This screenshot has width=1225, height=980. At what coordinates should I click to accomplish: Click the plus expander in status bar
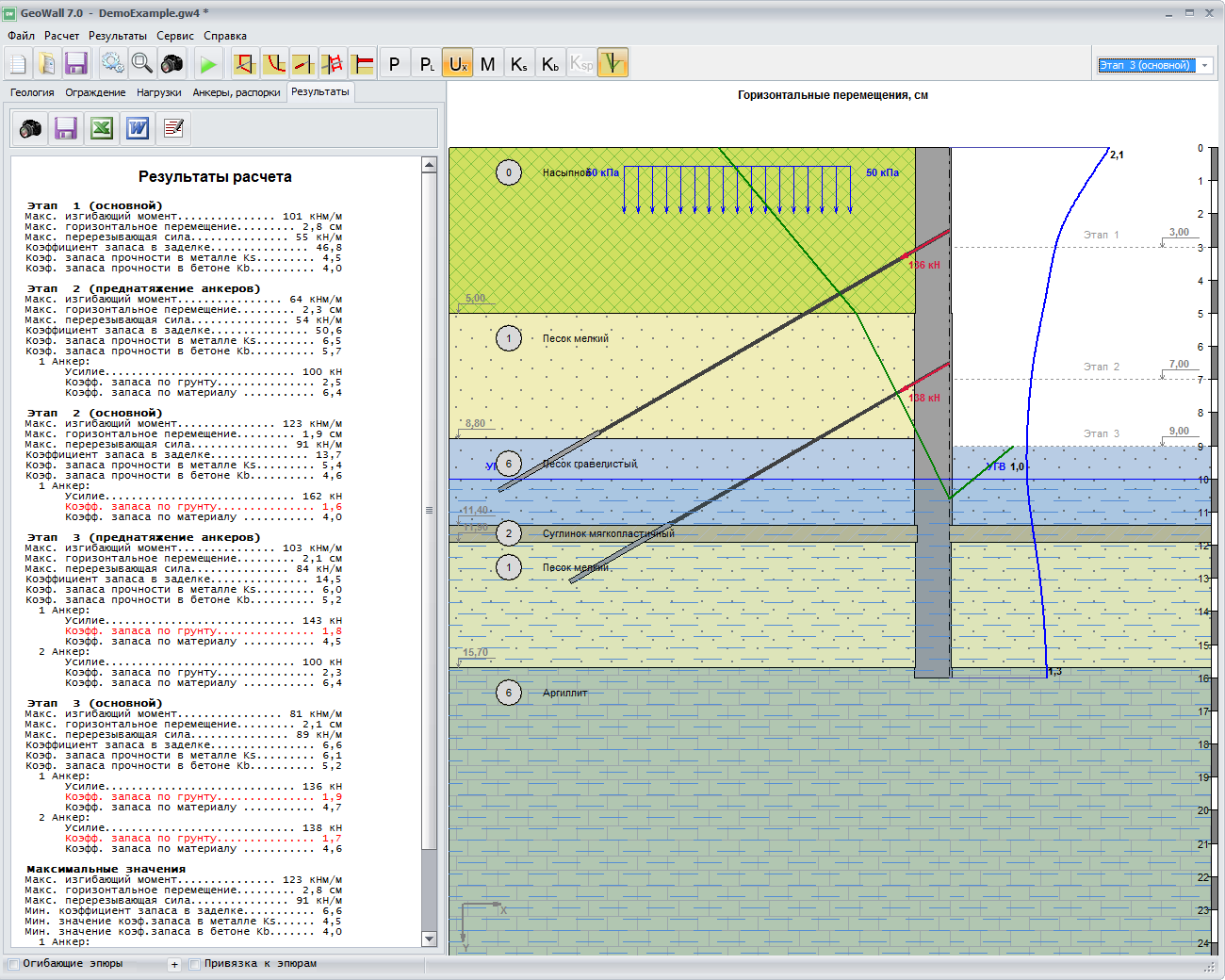pyautogui.click(x=174, y=964)
